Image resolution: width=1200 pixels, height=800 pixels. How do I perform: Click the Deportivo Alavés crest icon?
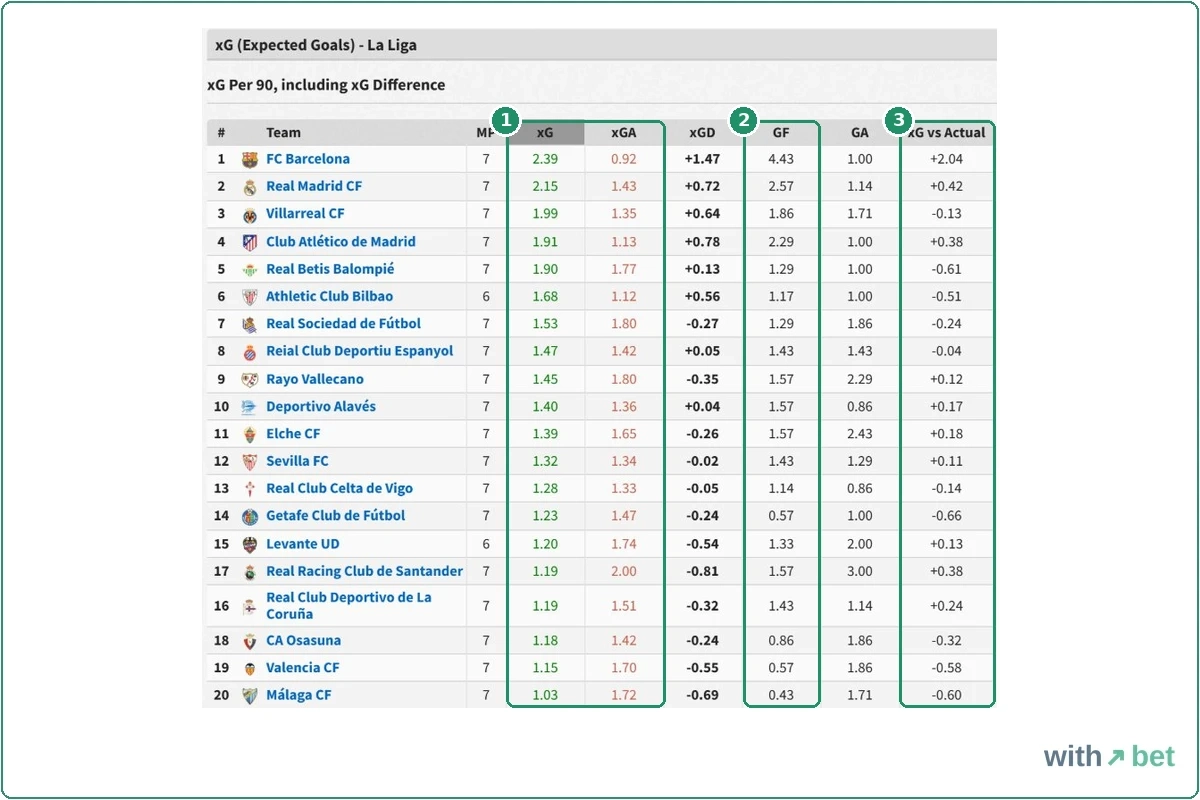point(250,407)
